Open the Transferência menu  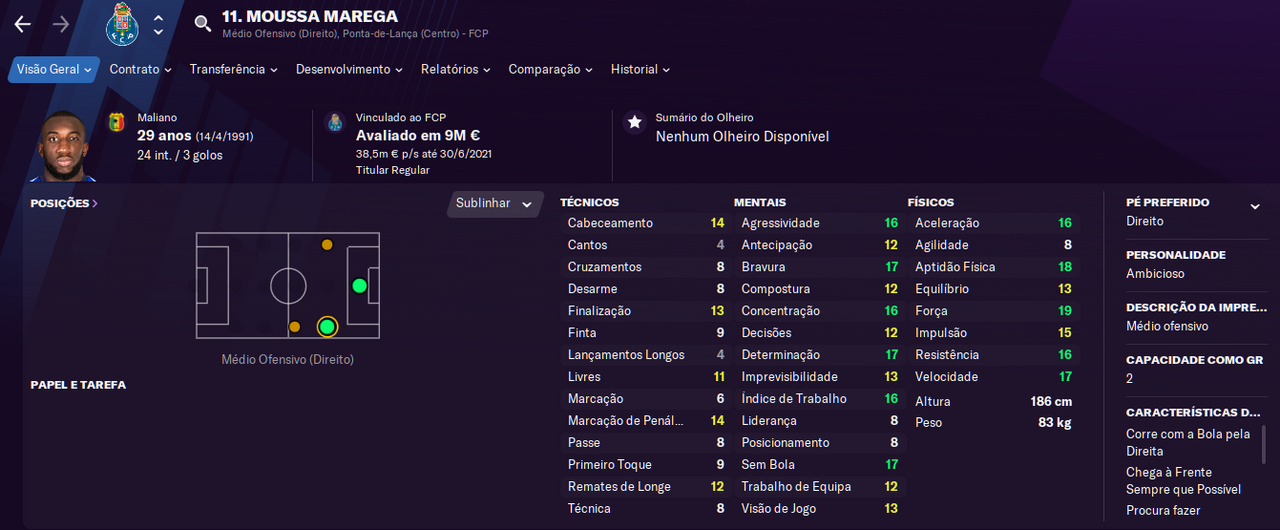[x=234, y=70]
